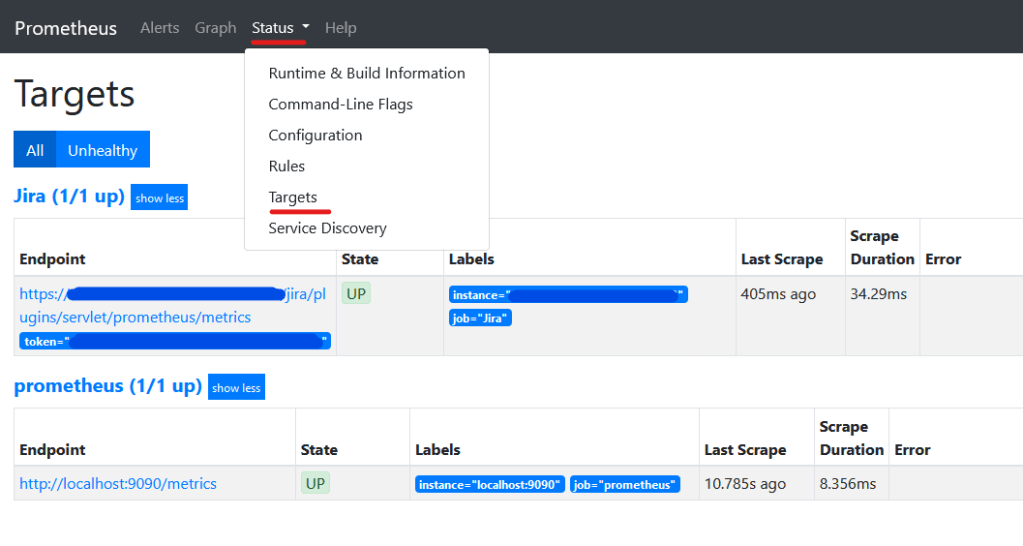Open Command-Line Flags from menu
Viewport: 1023px width, 546px height.
click(340, 104)
